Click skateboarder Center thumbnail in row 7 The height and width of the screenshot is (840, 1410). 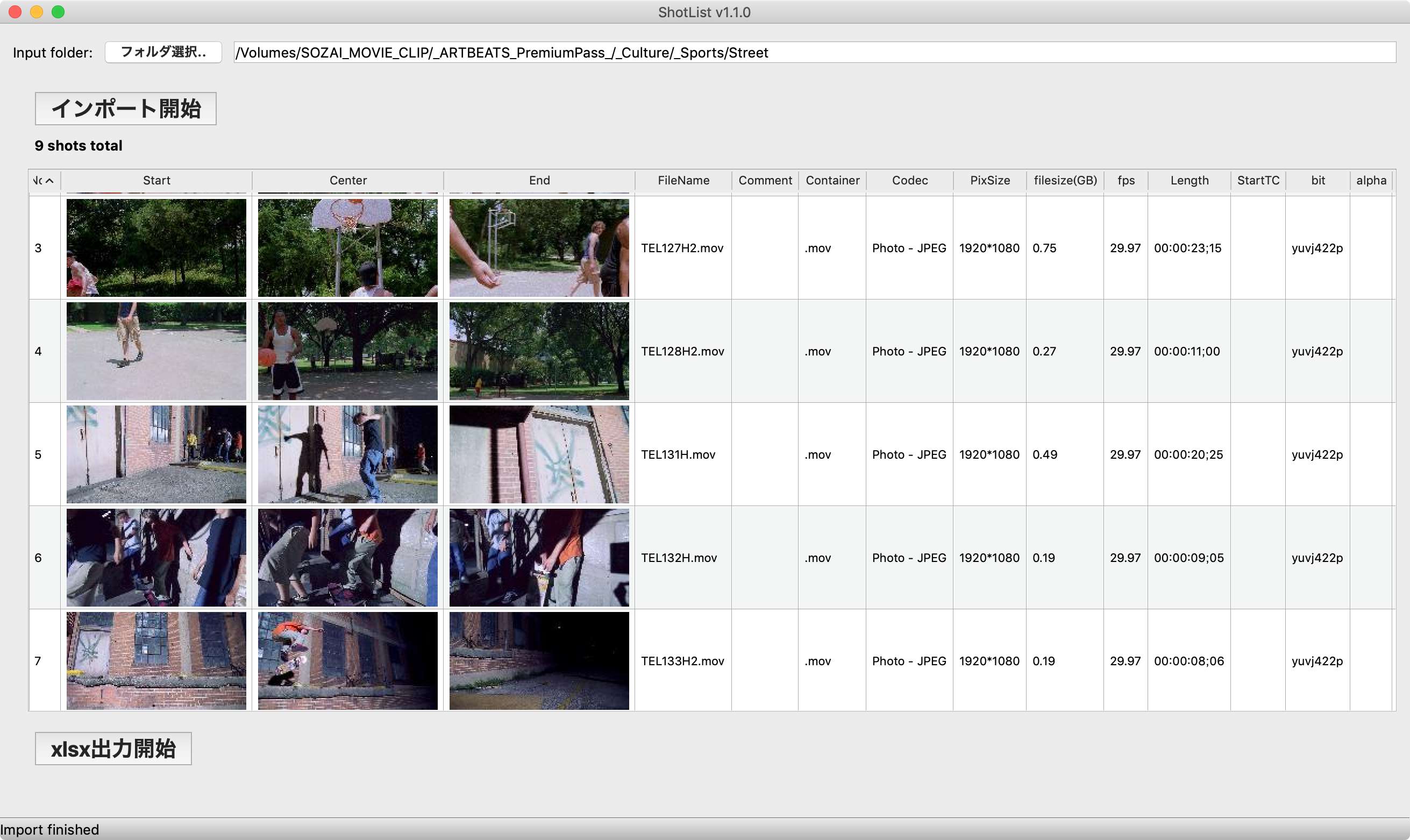pyautogui.click(x=347, y=660)
